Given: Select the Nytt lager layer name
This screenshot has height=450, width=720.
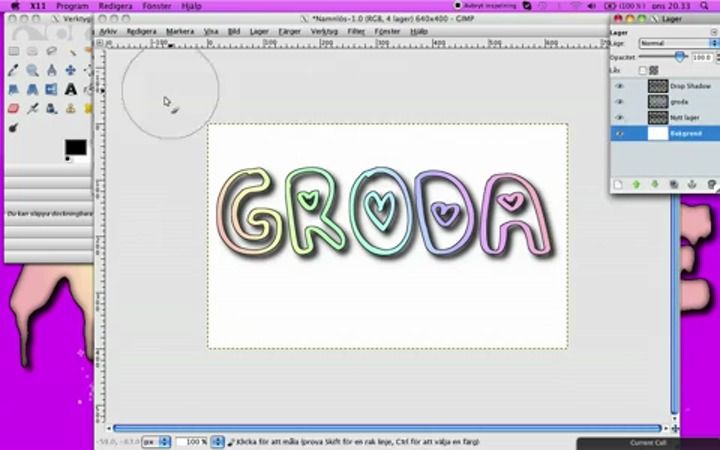Looking at the screenshot, I should (685, 118).
